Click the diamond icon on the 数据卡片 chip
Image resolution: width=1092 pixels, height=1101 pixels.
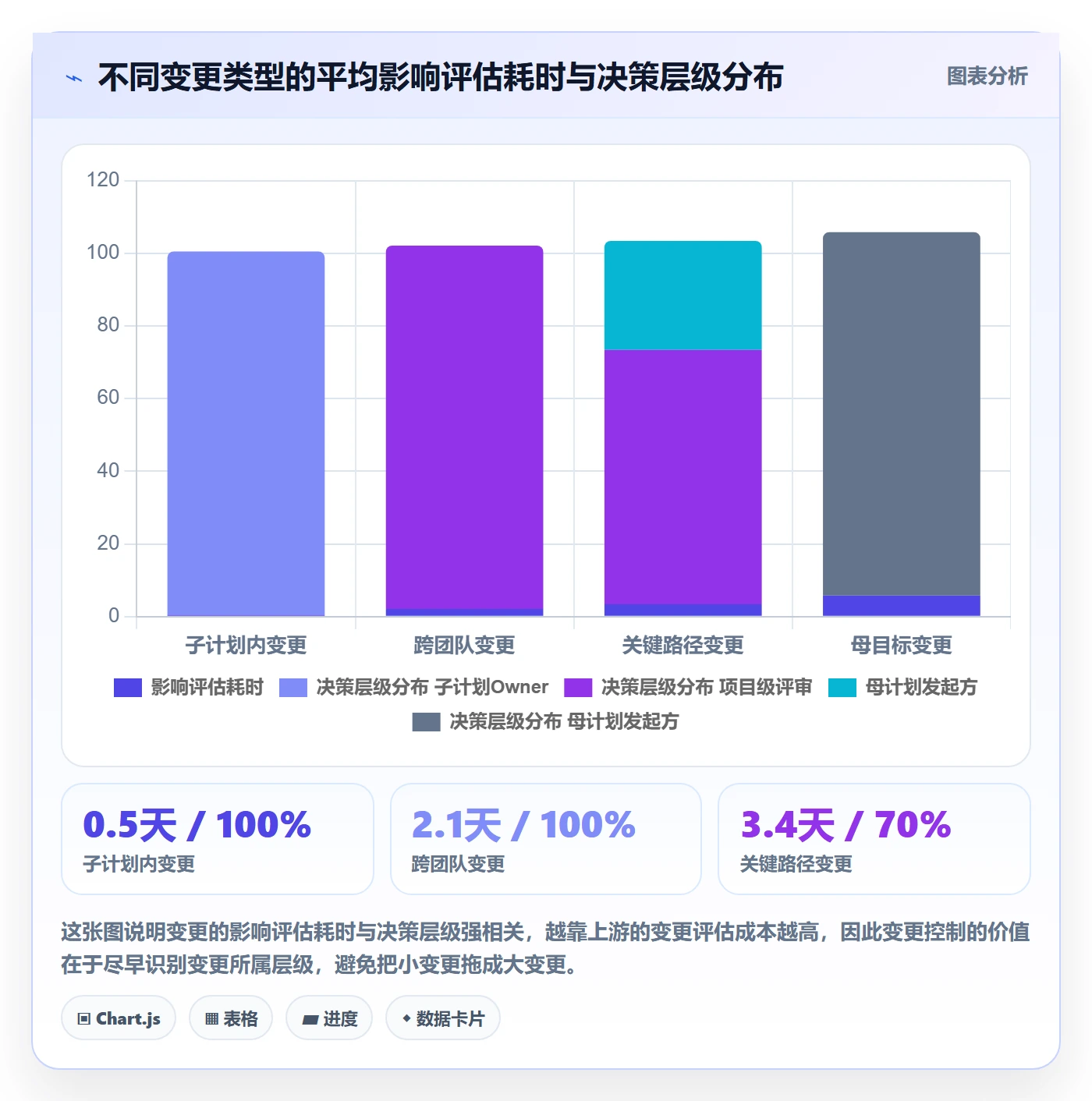click(406, 1018)
